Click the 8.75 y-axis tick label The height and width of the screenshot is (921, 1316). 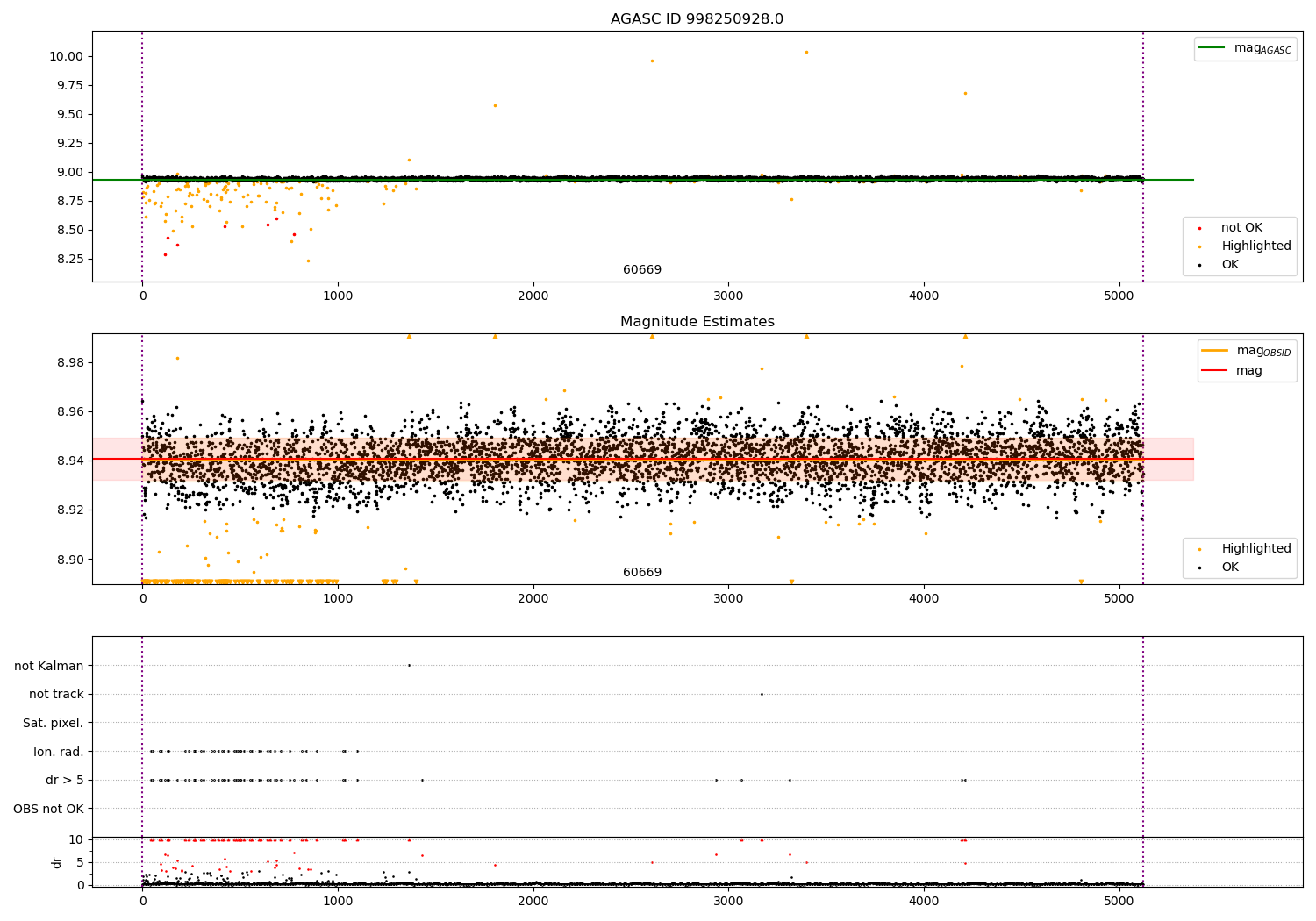click(69, 201)
